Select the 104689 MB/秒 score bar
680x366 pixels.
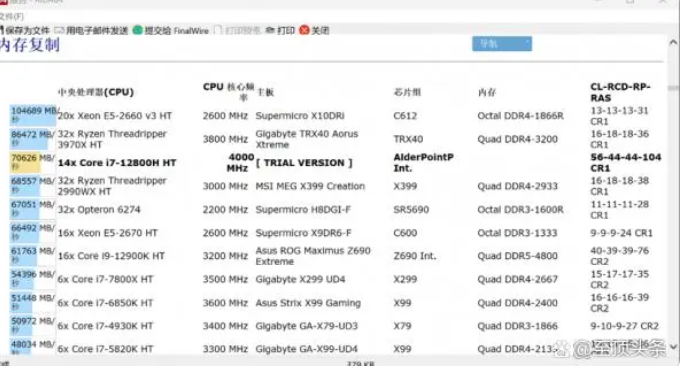(33, 116)
